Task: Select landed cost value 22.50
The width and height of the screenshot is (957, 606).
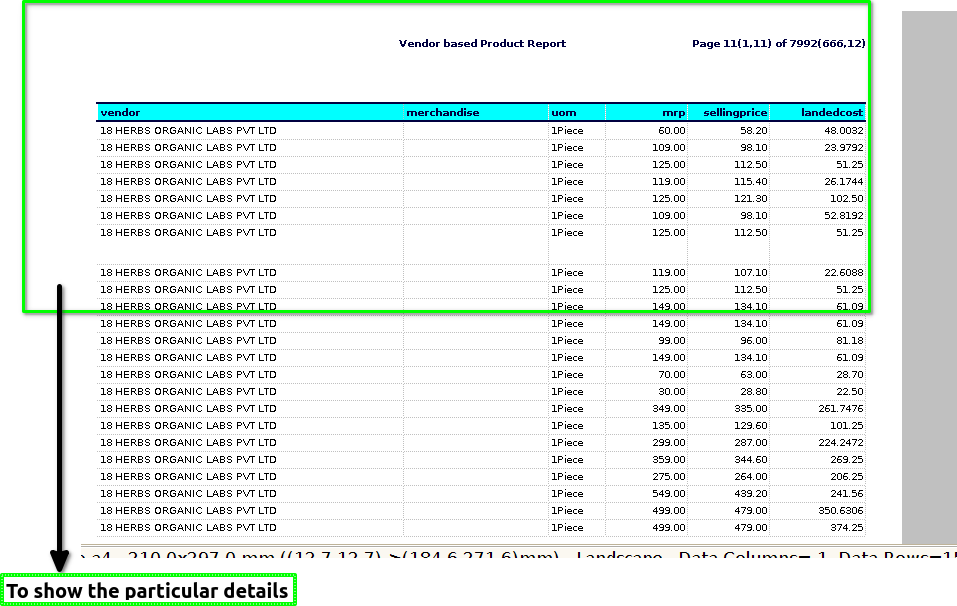Action: click(850, 392)
